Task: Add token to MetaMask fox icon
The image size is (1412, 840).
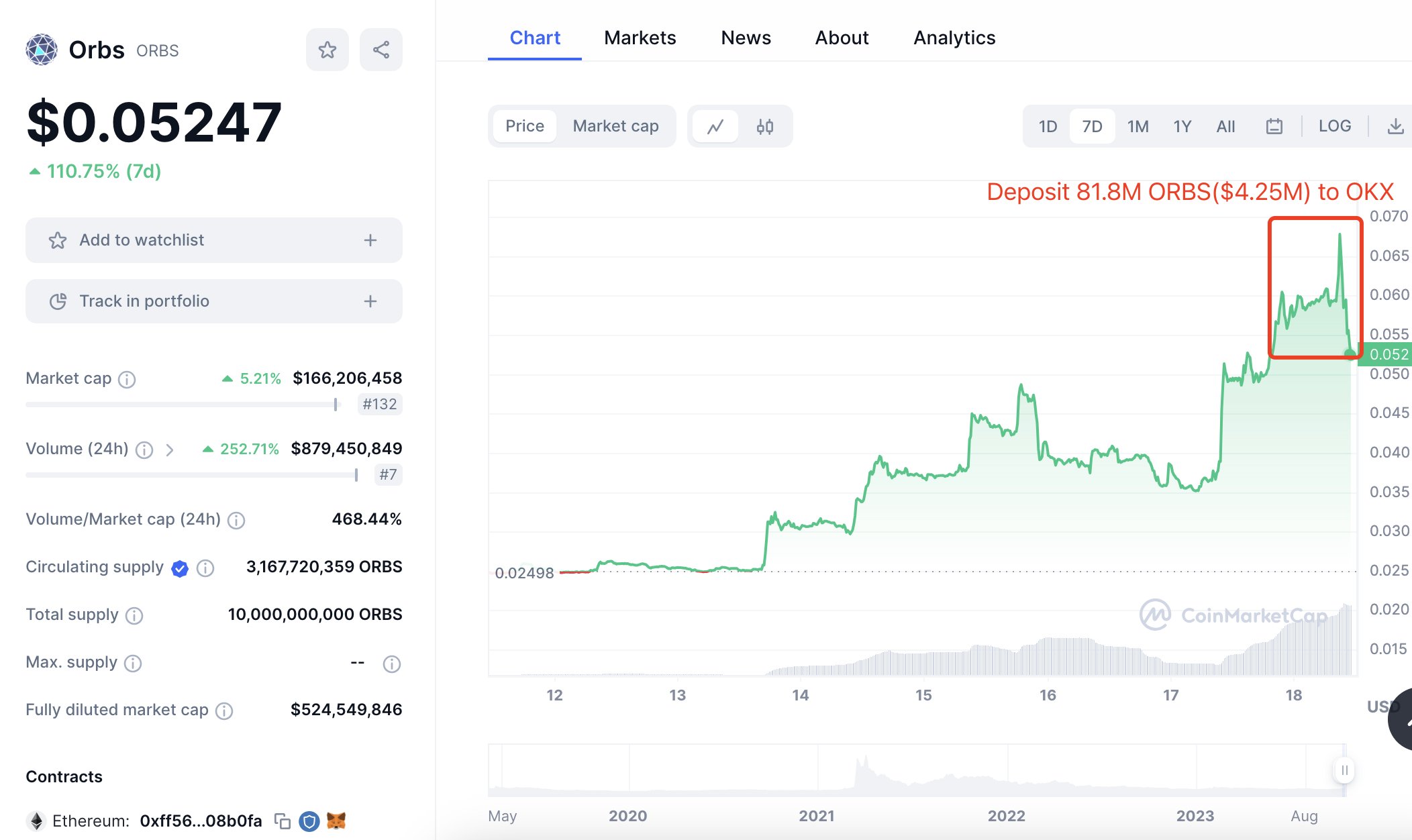Action: [x=336, y=821]
